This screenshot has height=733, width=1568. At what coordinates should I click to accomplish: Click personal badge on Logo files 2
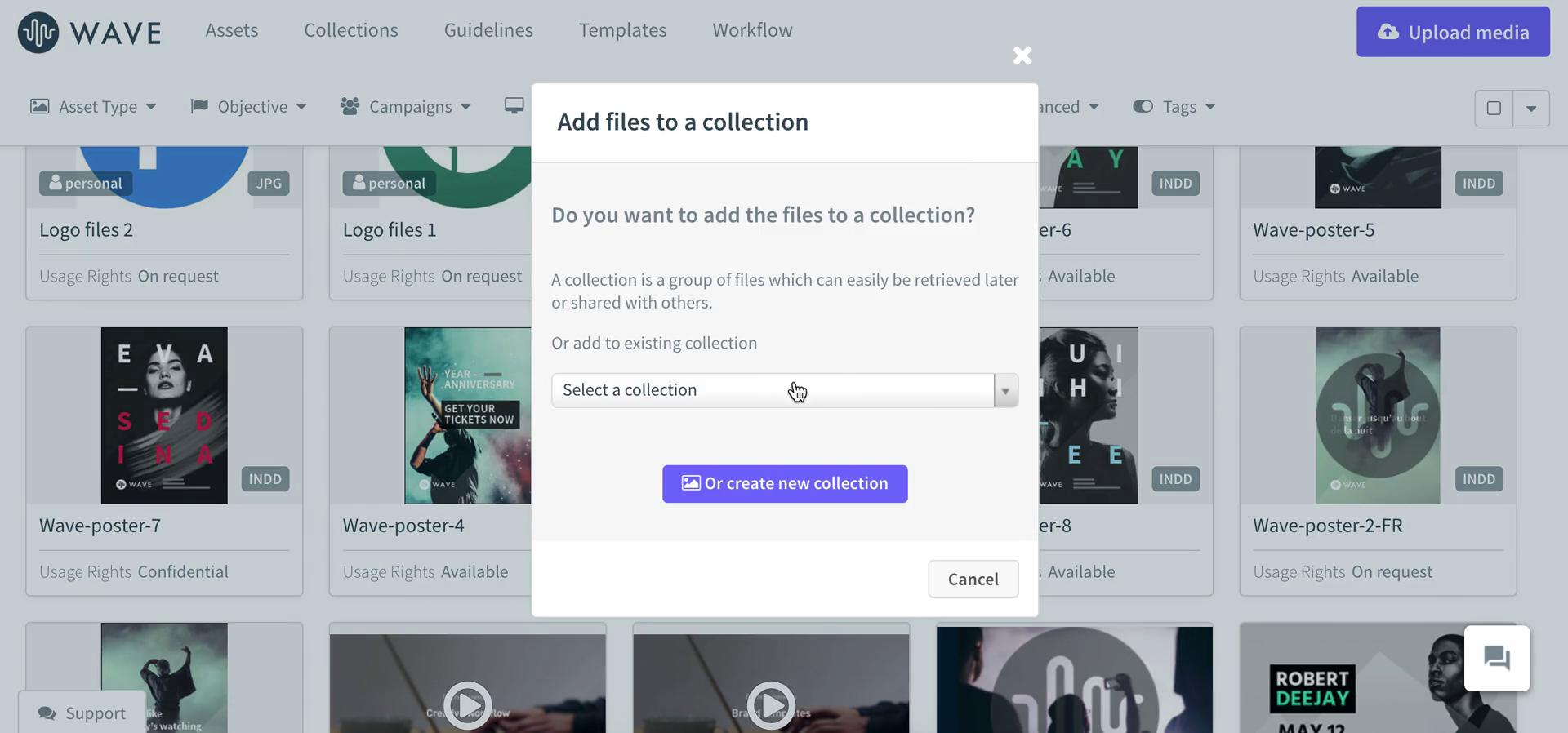86,183
